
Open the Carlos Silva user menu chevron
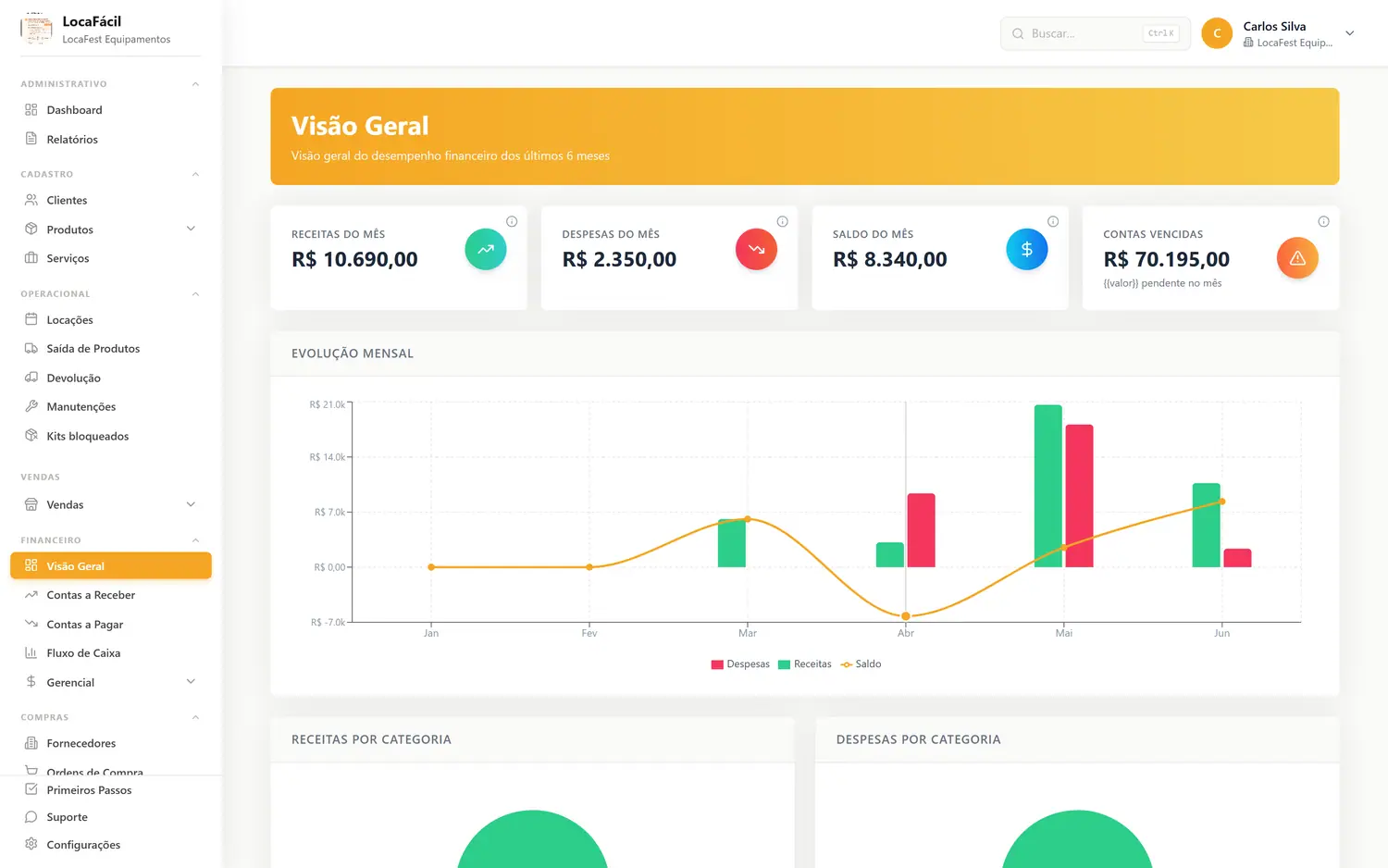tap(1350, 33)
